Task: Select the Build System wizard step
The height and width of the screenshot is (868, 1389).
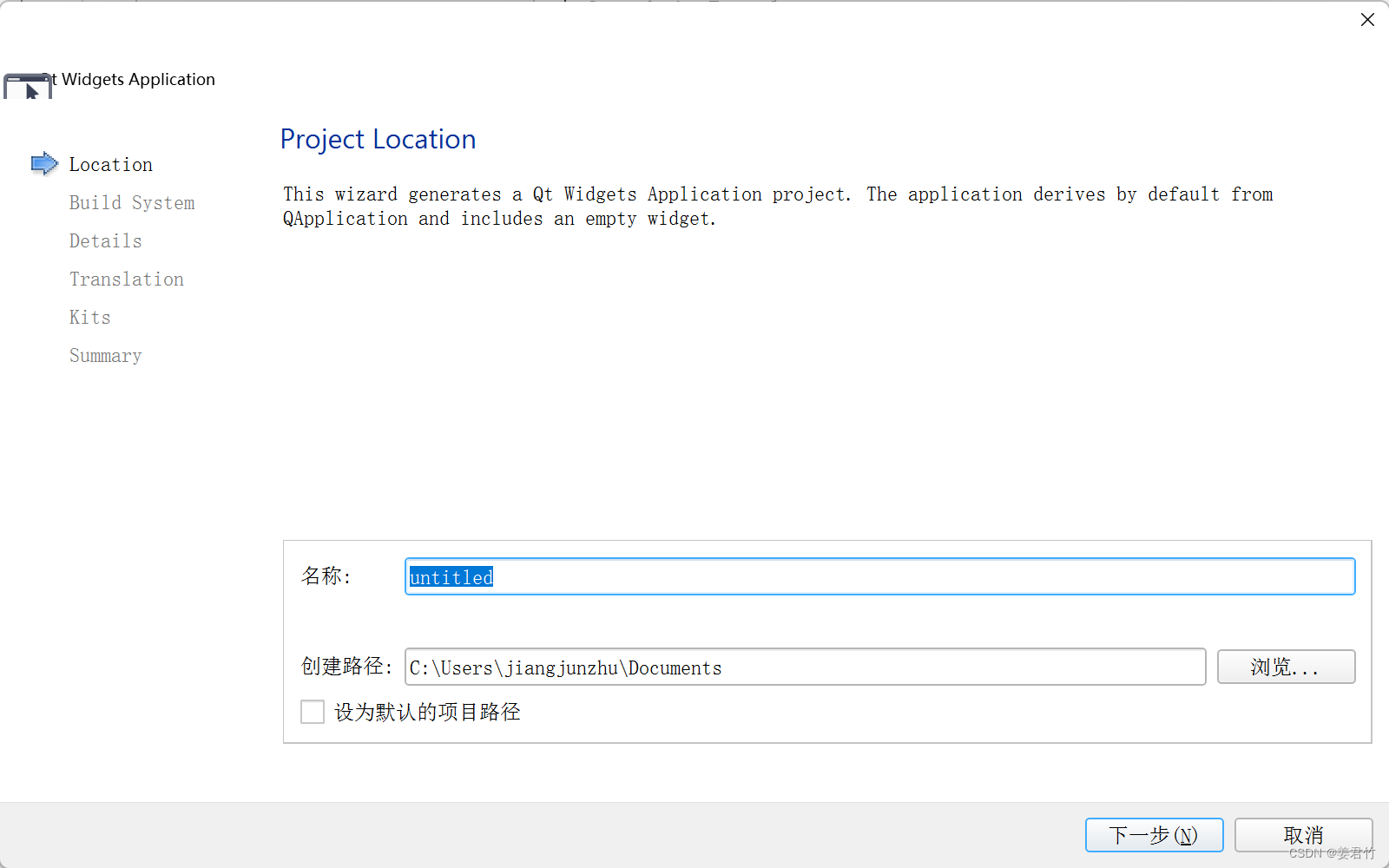Action: 132,202
